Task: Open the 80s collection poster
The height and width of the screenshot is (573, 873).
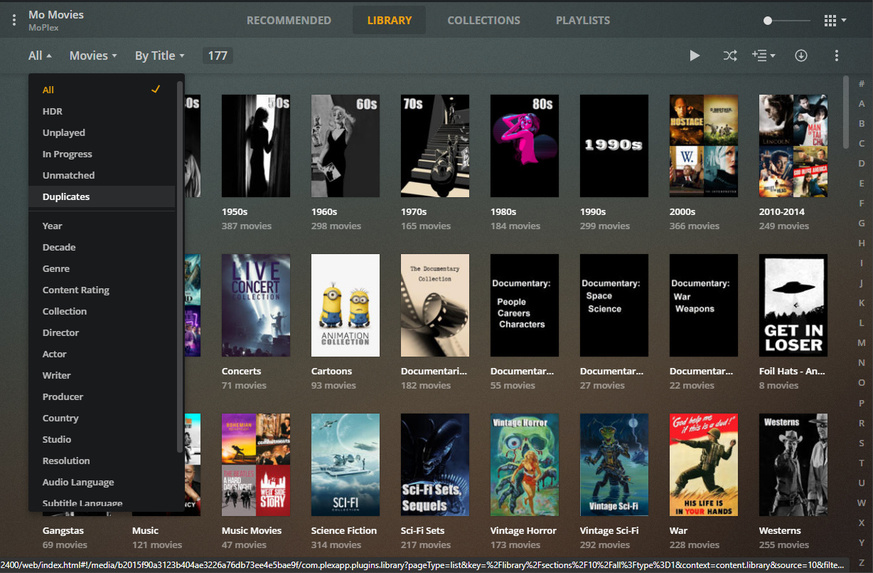Action: [x=524, y=146]
